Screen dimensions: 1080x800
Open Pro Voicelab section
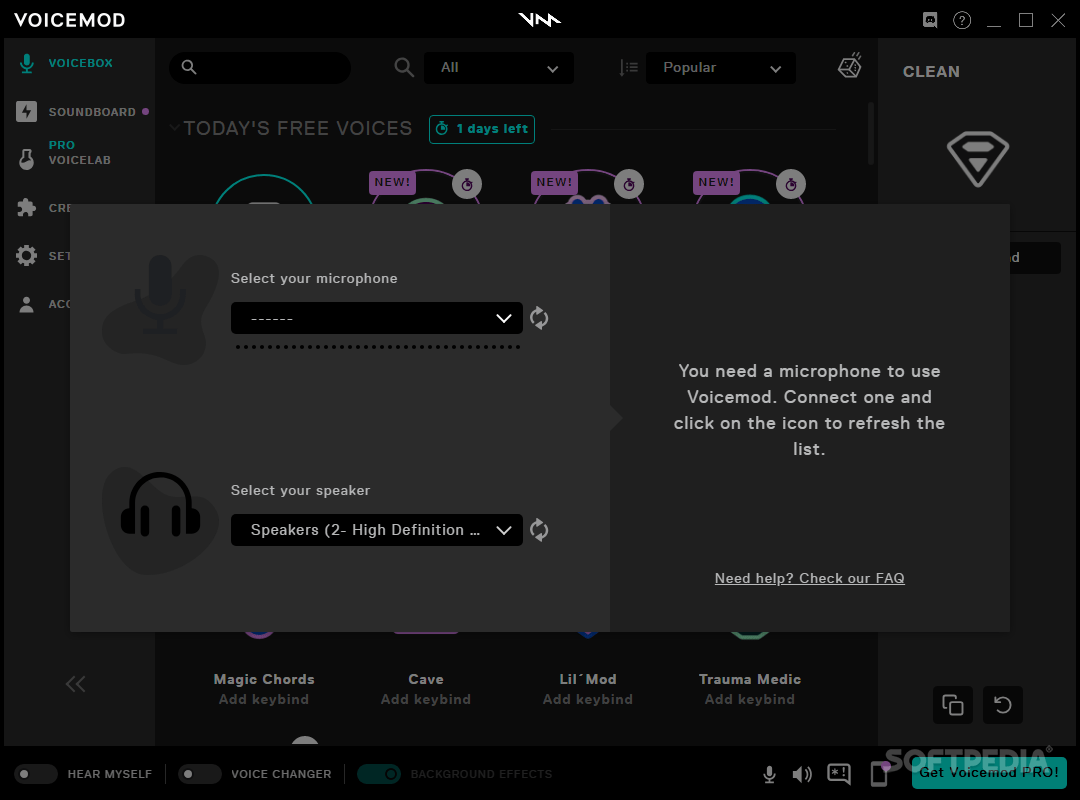coord(79,152)
